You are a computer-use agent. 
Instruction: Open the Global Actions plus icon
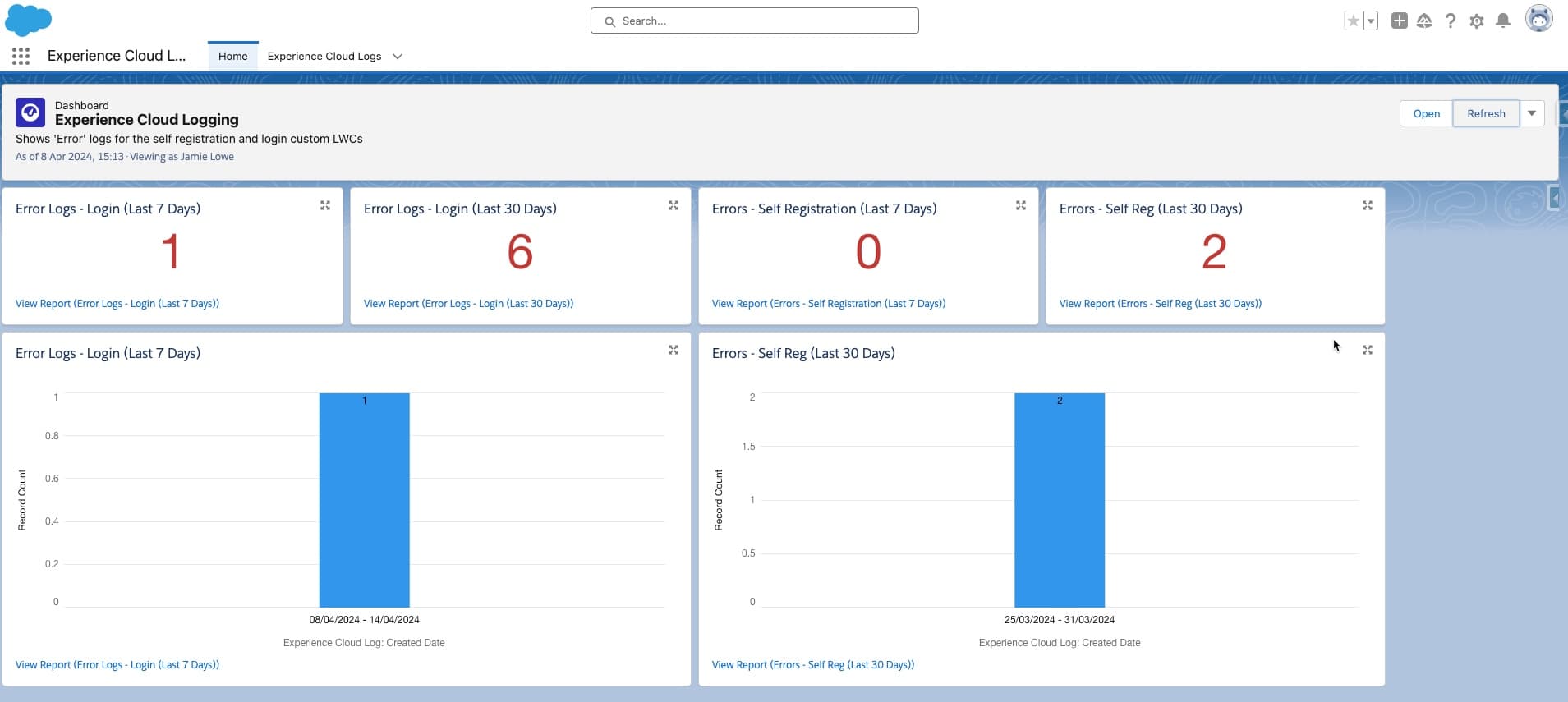coord(1400,21)
